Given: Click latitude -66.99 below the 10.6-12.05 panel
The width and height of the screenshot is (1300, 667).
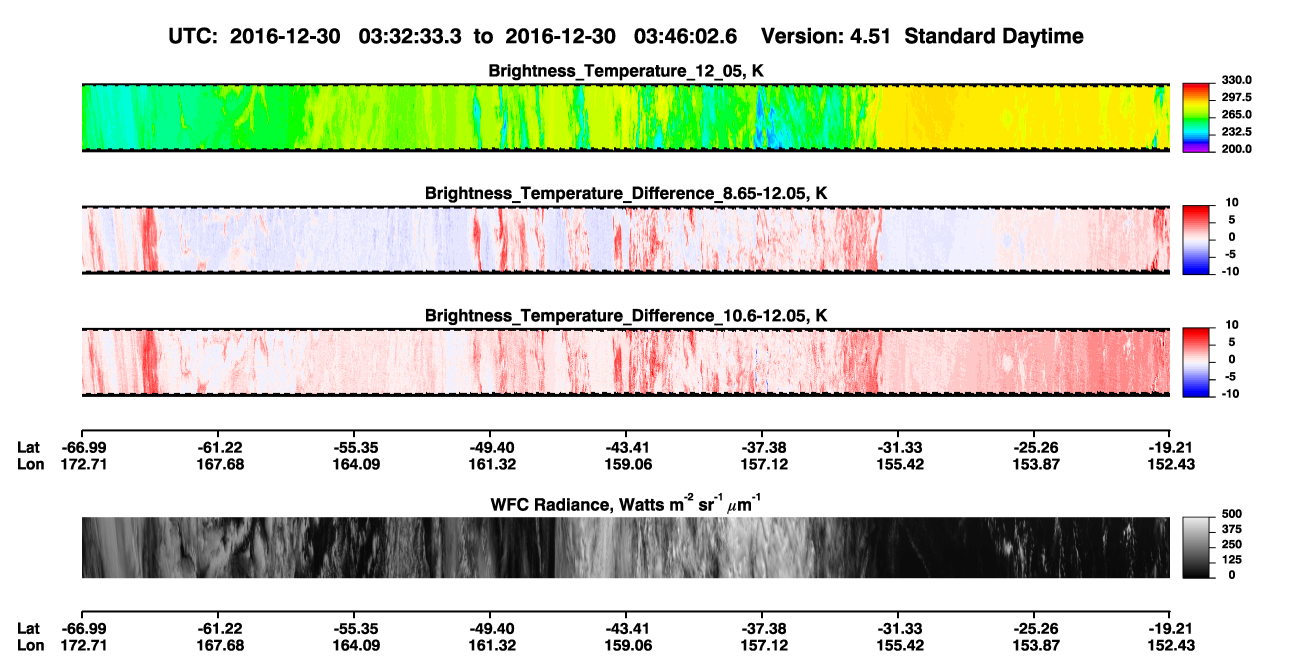Looking at the screenshot, I should pyautogui.click(x=82, y=447).
